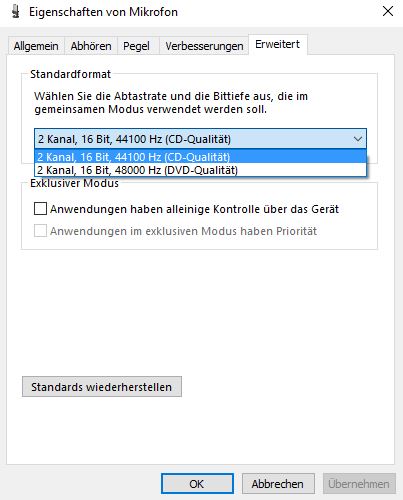Cancel using the Abbrechen button
Screen dimensions: 403x500
click(278, 484)
